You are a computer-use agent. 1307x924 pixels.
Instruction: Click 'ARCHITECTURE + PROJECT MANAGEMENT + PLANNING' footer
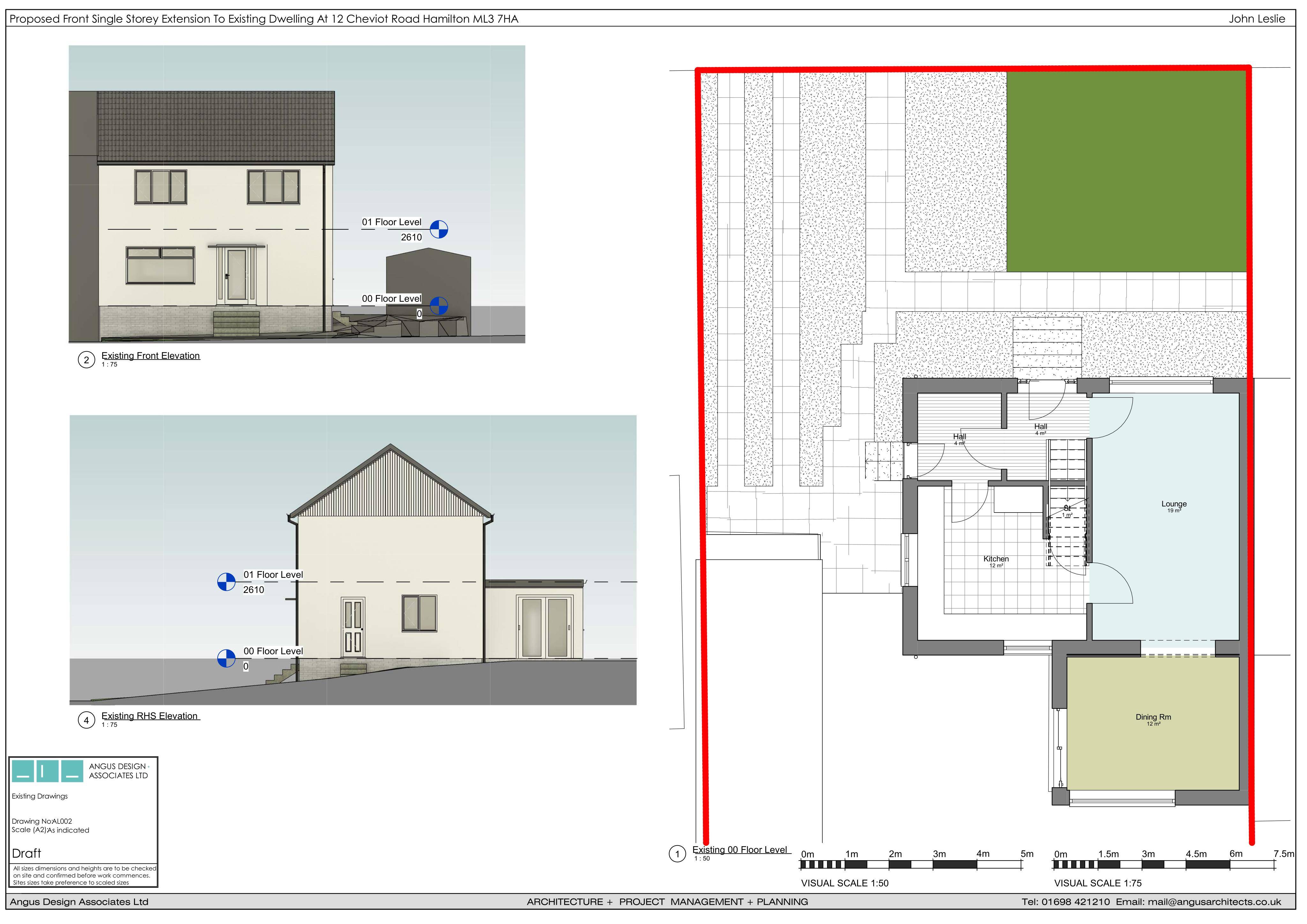[667, 902]
